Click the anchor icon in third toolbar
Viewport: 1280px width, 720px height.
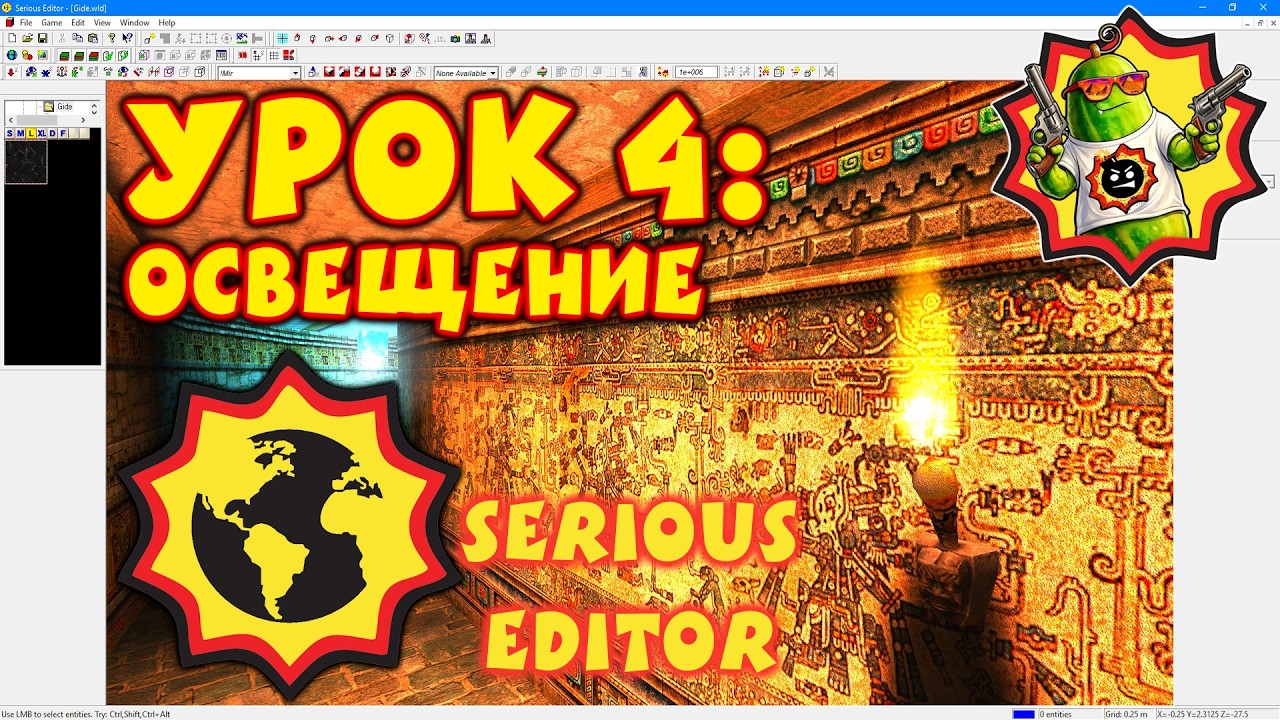click(x=62, y=72)
